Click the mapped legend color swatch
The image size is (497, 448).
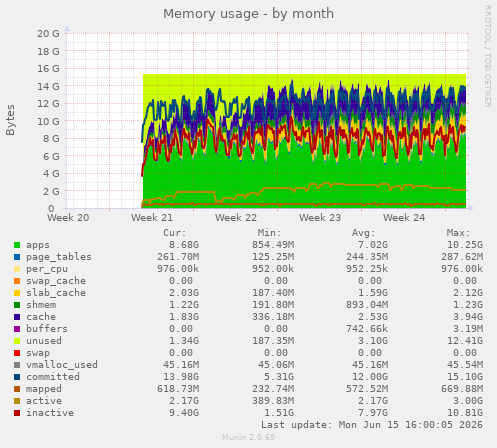coord(17,389)
